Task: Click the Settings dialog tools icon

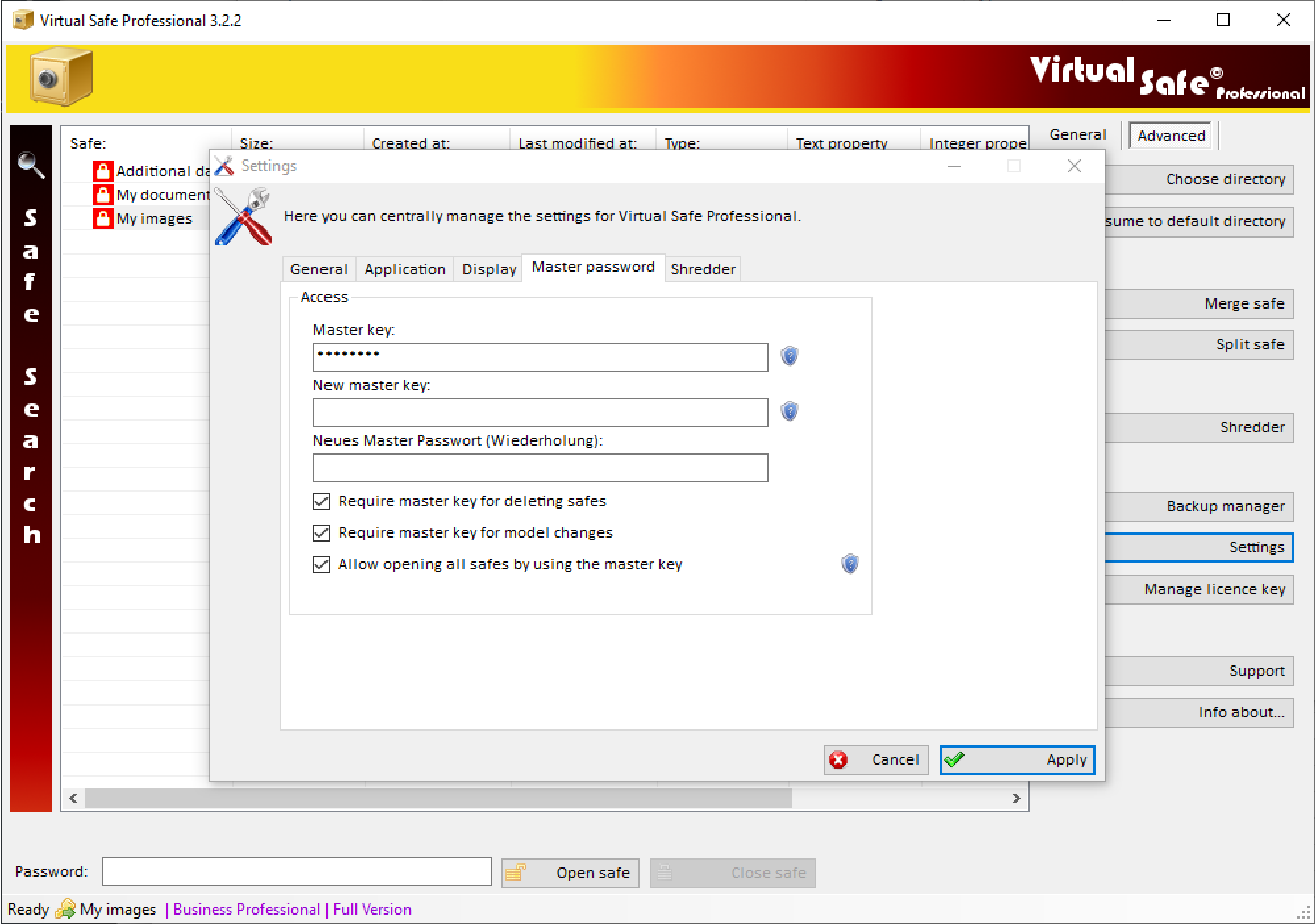Action: coord(243,217)
